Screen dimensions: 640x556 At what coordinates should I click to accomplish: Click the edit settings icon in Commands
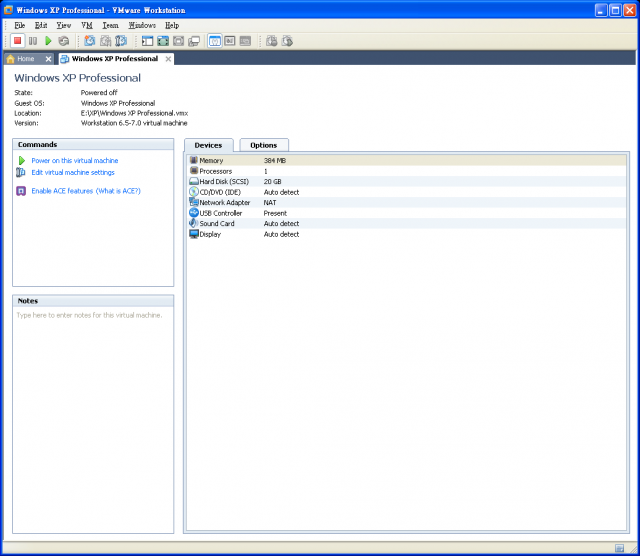[x=21, y=172]
